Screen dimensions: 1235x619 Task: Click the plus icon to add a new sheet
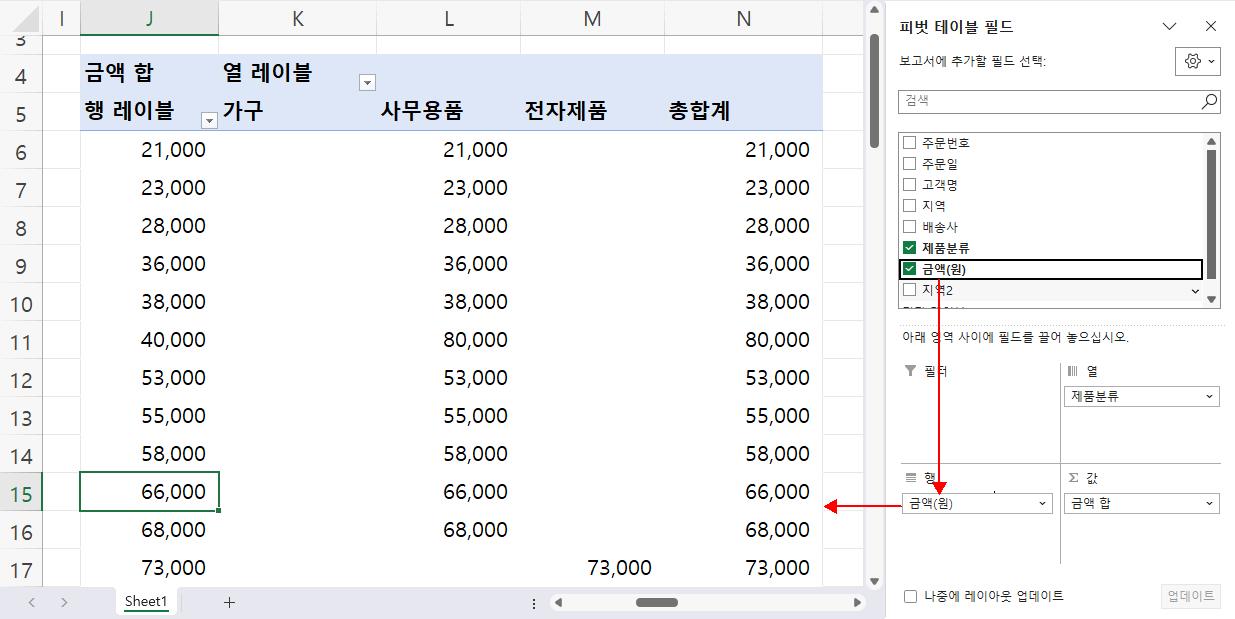pyautogui.click(x=229, y=603)
